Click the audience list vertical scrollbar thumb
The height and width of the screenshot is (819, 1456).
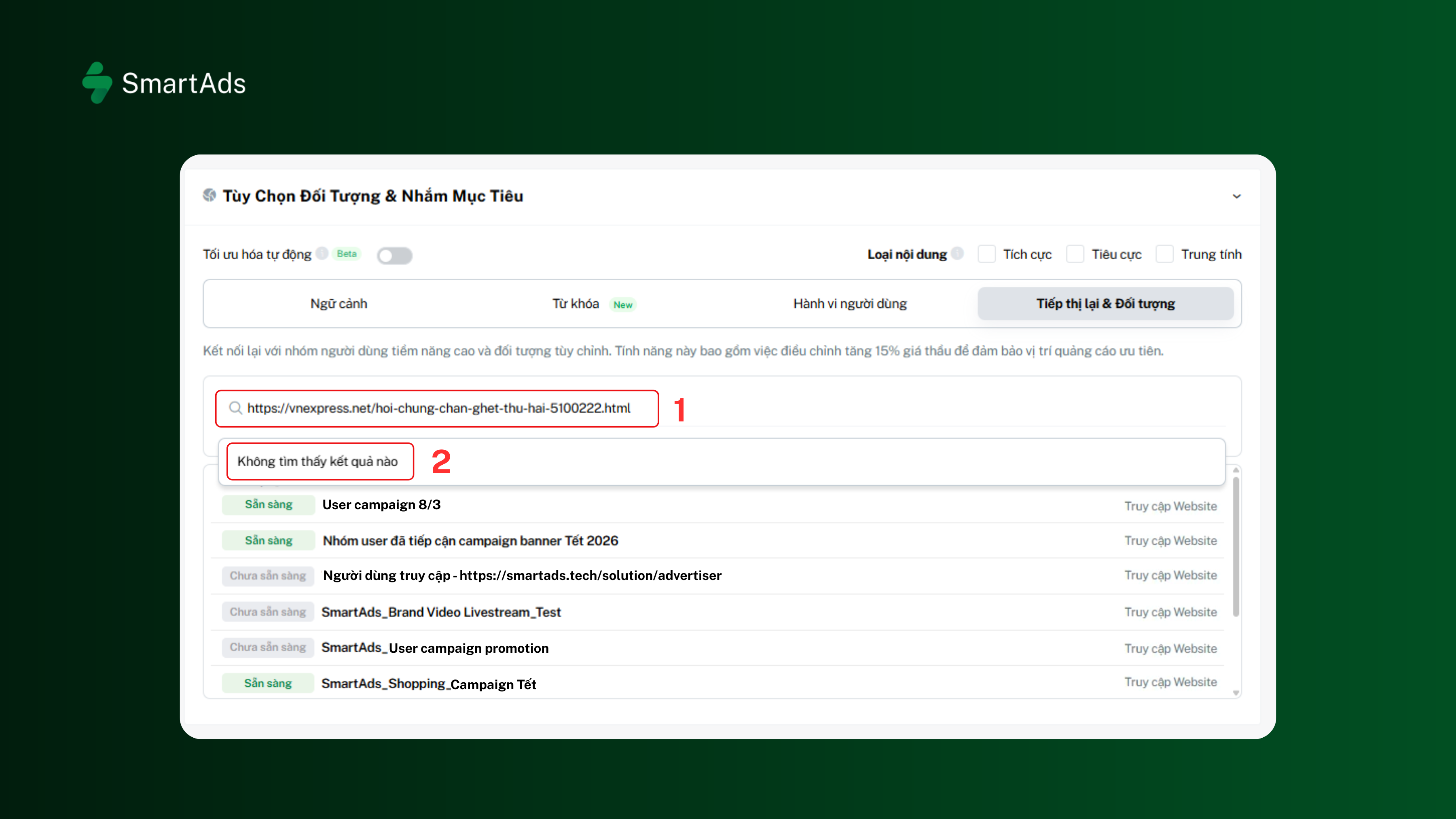coord(1236,547)
